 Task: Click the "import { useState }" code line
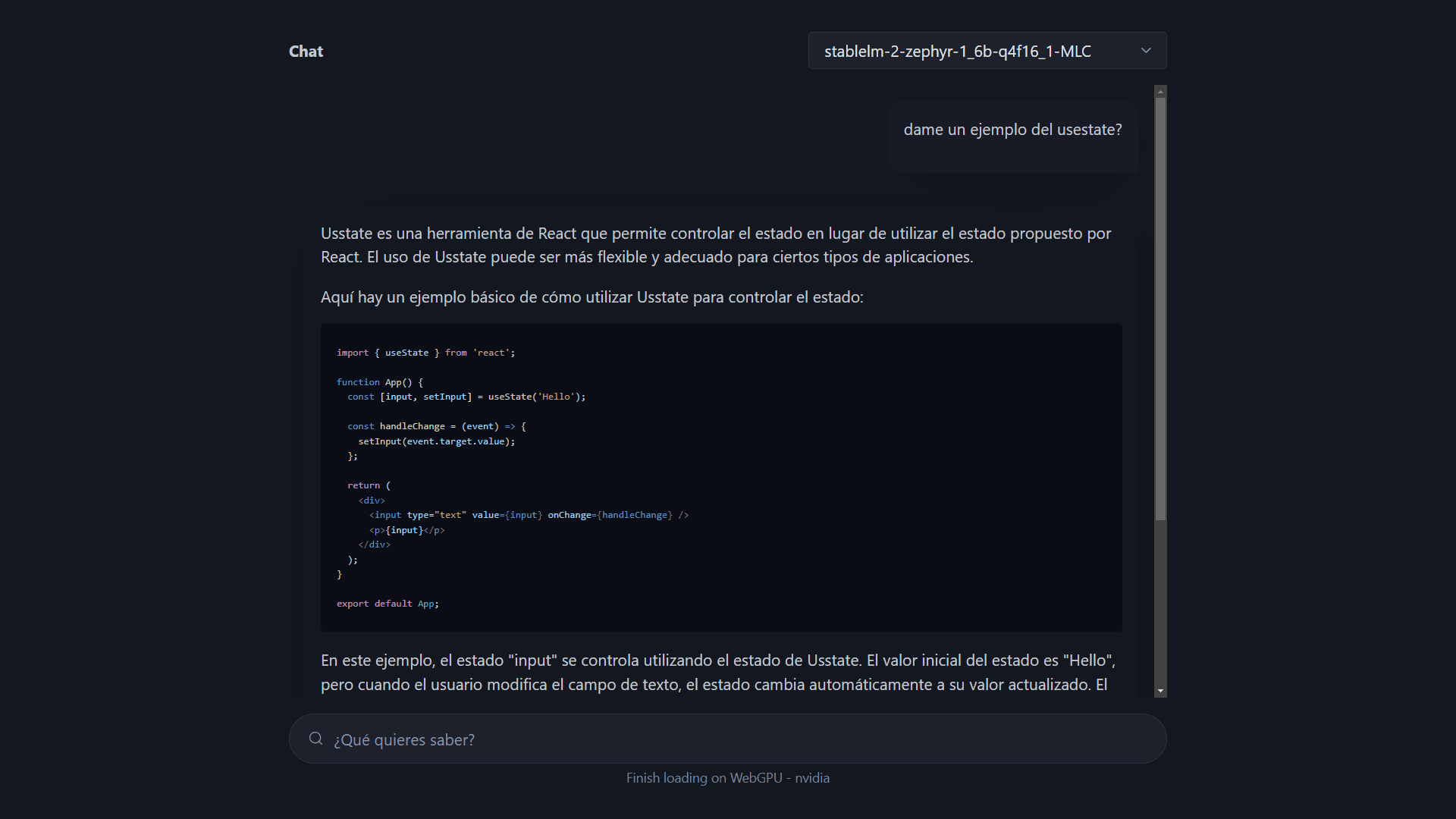click(x=425, y=353)
